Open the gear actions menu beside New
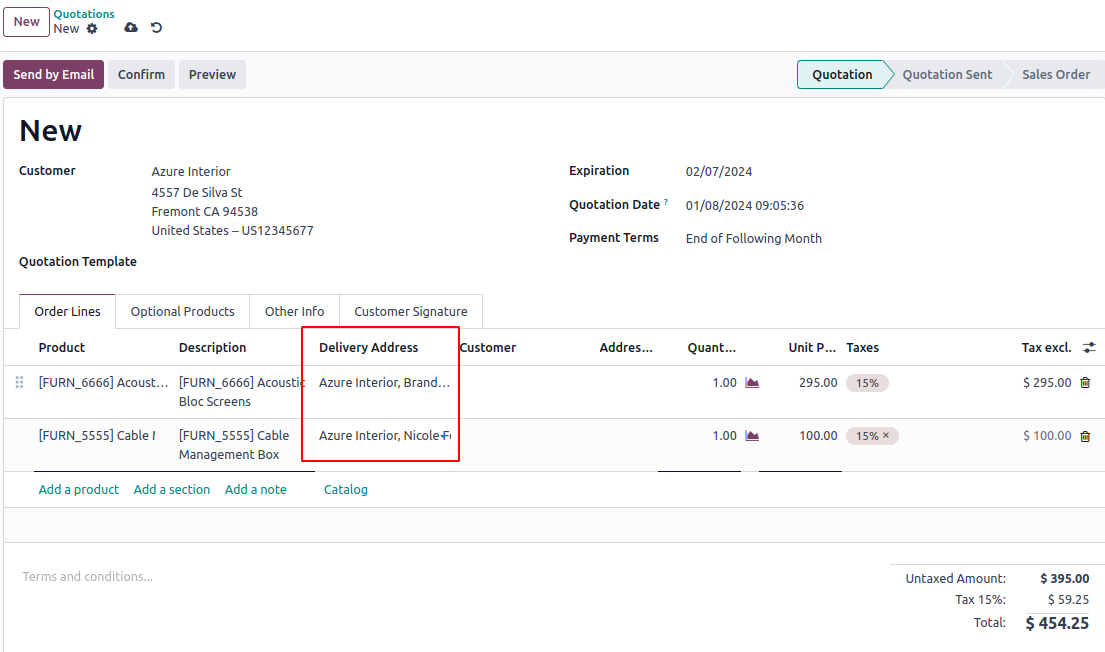 (x=92, y=29)
